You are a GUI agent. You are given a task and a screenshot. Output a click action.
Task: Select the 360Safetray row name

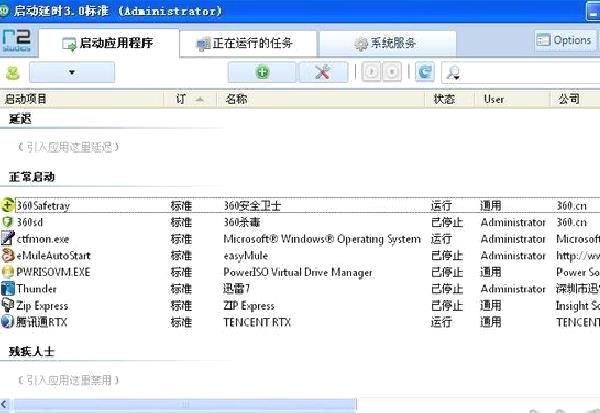click(x=43, y=206)
